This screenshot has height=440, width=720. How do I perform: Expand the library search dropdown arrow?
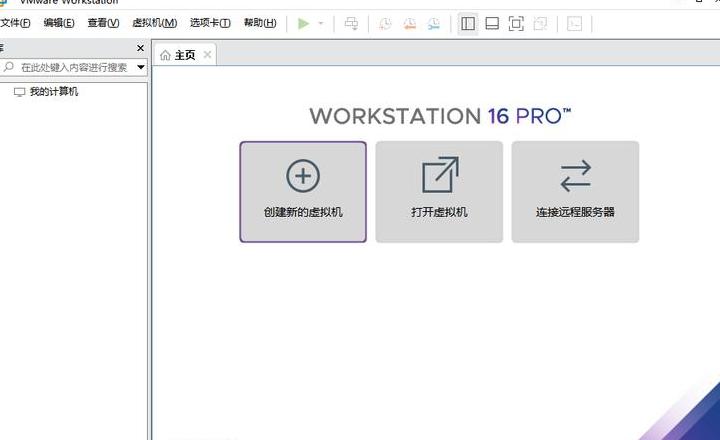coord(141,68)
